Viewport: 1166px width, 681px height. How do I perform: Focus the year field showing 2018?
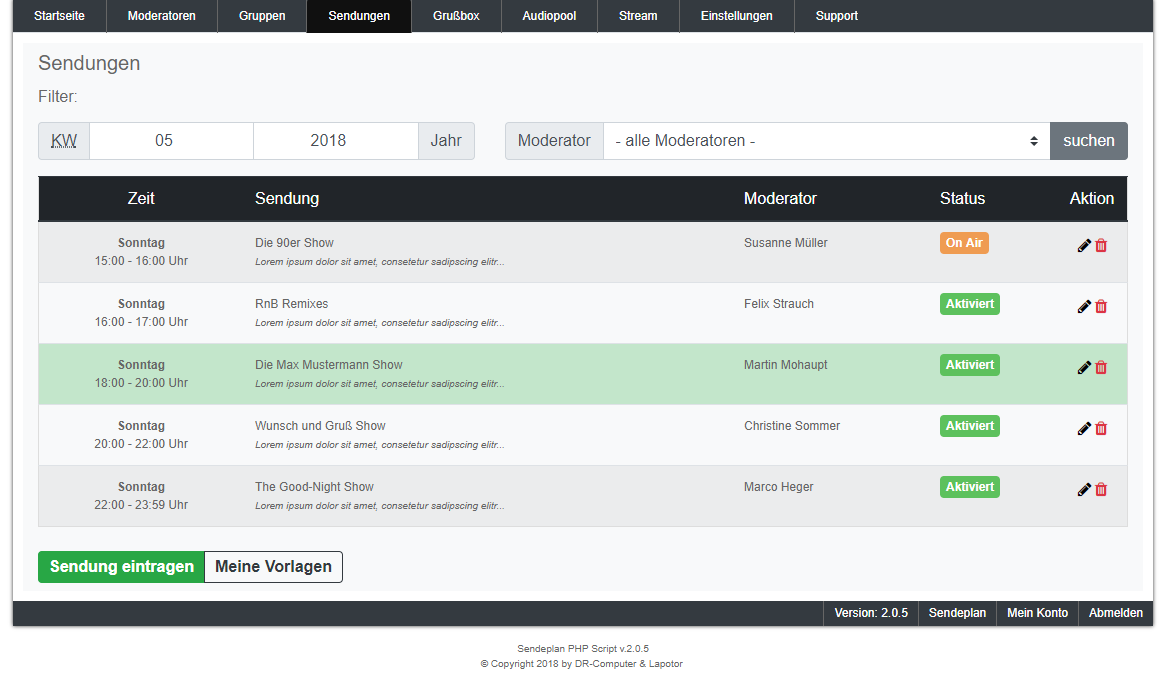[x=335, y=141]
